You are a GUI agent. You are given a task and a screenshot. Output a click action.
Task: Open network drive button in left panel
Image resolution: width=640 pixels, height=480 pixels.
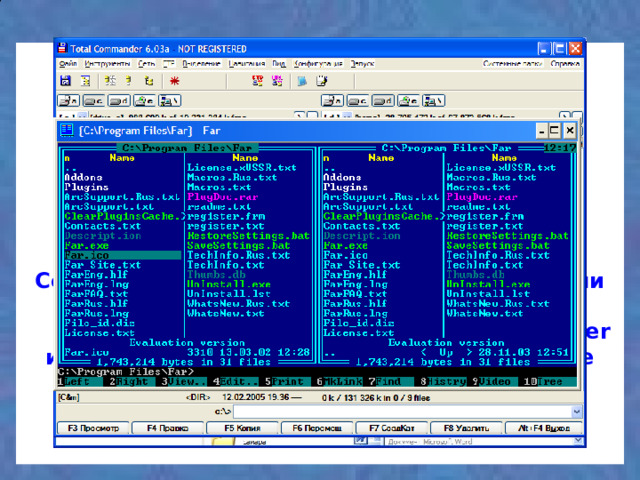pos(170,100)
